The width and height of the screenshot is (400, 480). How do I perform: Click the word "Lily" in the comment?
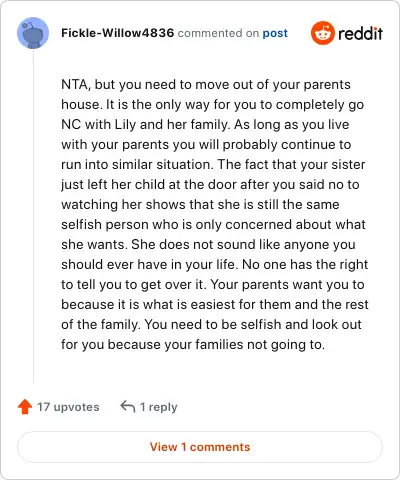[125, 125]
